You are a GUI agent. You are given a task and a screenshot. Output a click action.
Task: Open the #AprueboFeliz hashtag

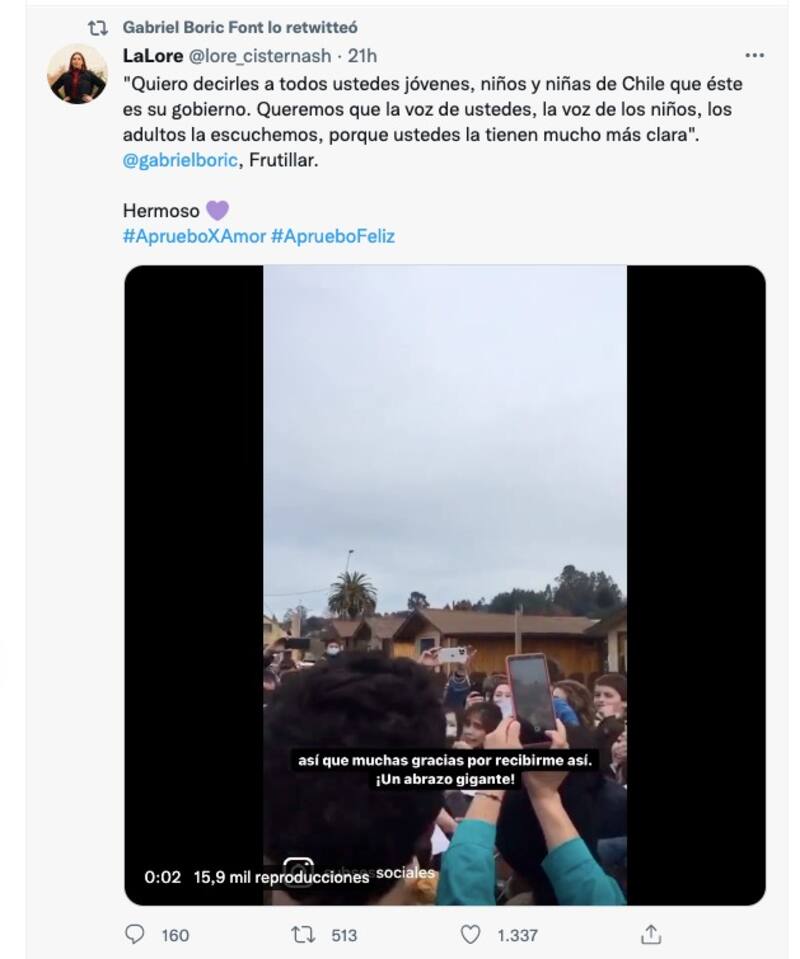pos(333,236)
